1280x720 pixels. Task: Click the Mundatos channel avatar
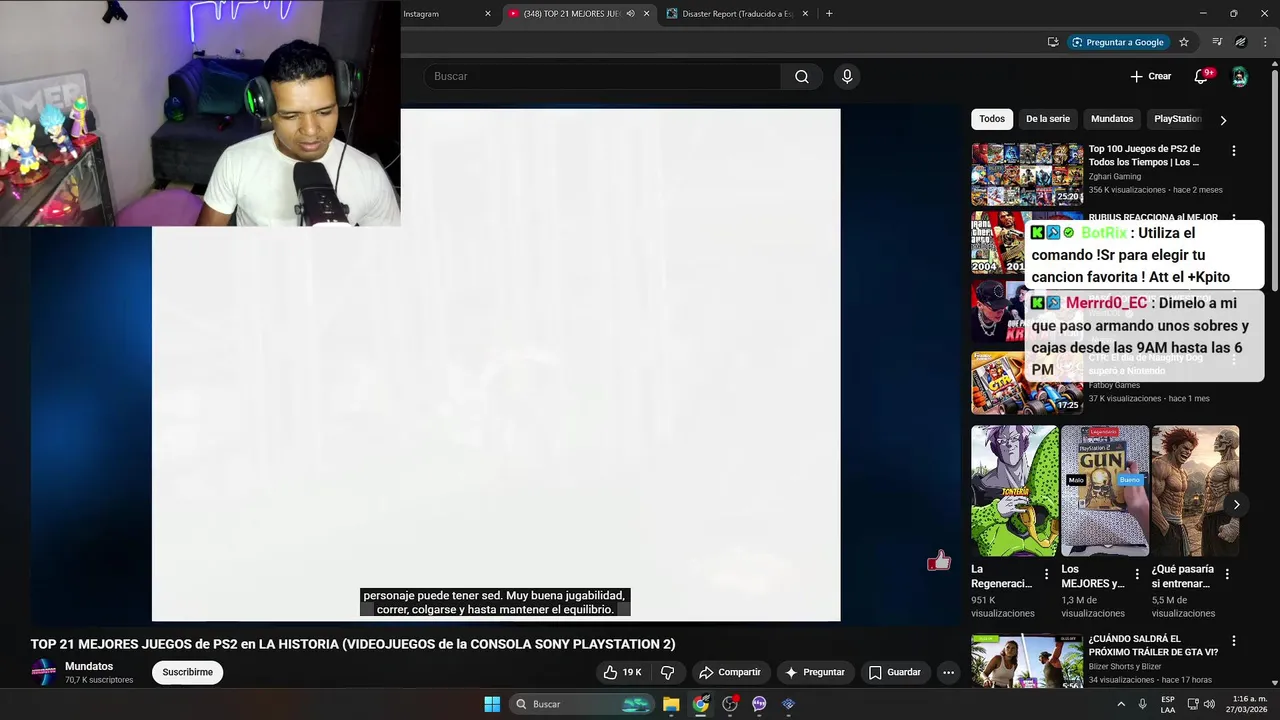click(x=44, y=672)
